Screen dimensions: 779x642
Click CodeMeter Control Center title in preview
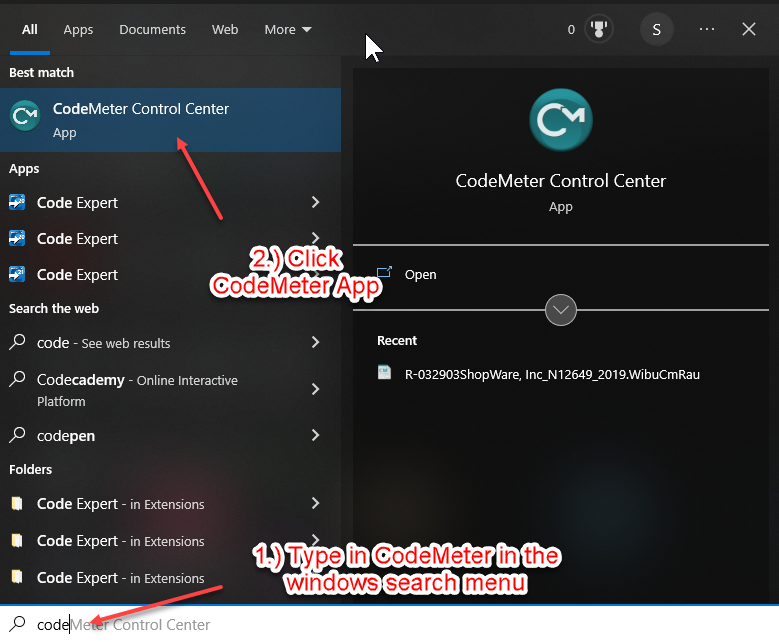coord(560,181)
